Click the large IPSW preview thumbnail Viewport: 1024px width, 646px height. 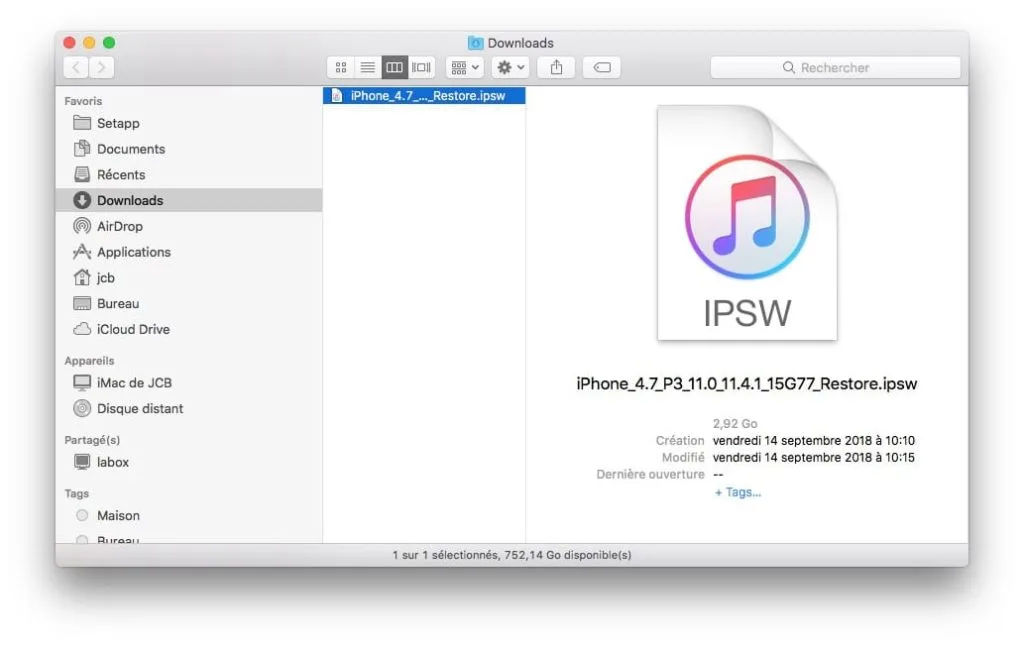point(747,223)
